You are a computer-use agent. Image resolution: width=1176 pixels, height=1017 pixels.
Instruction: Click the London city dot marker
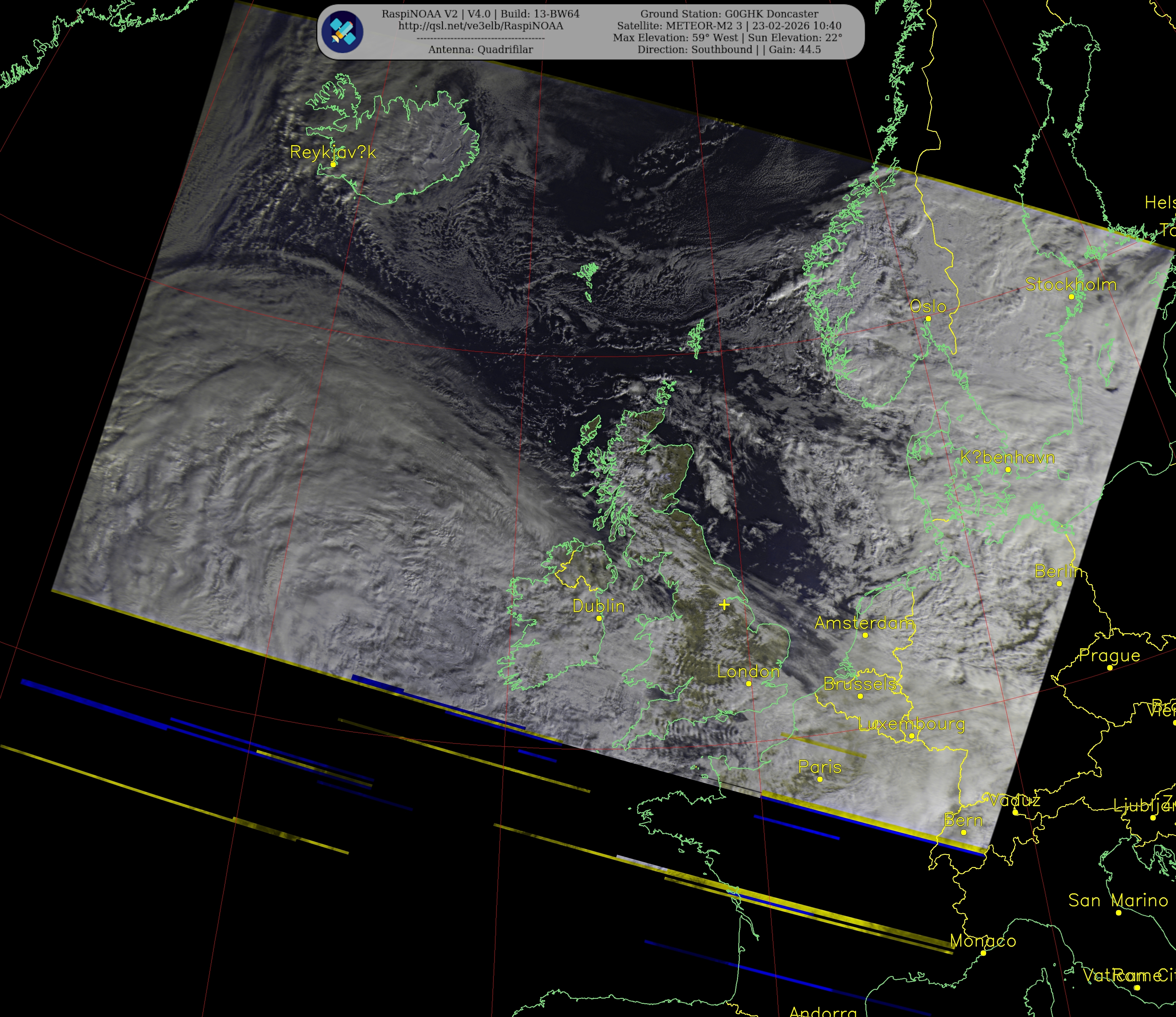click(749, 684)
